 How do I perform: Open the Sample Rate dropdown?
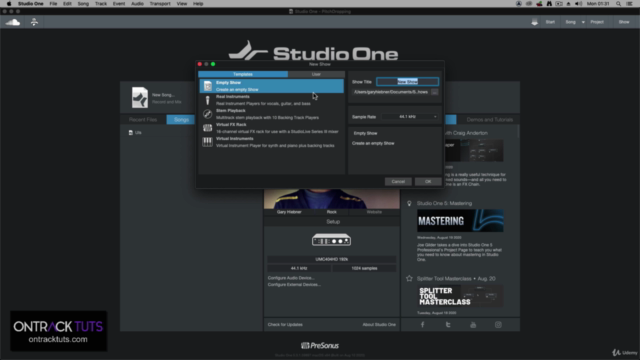coord(410,117)
